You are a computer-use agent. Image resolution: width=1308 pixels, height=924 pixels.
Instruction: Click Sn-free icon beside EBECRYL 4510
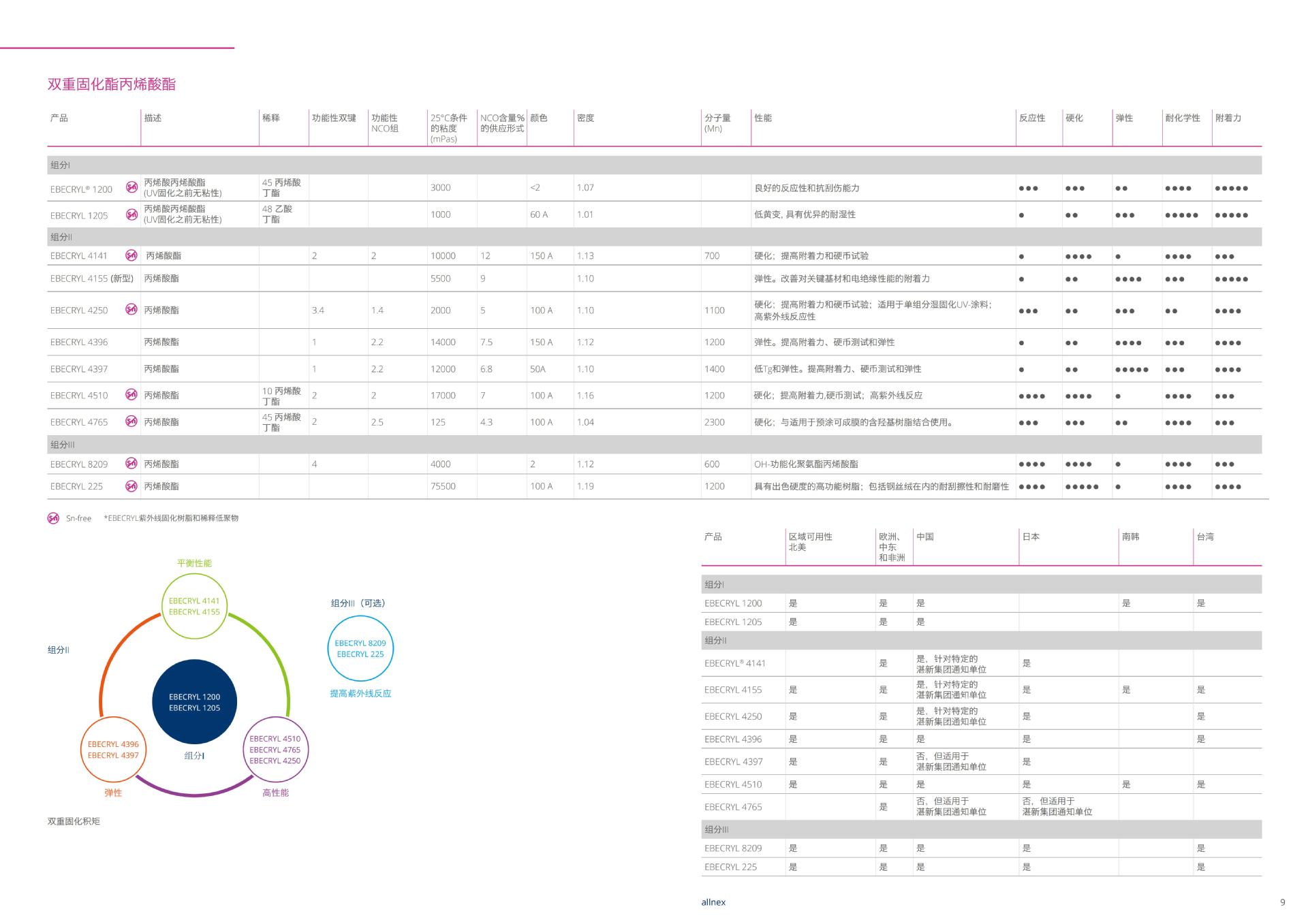(131, 395)
